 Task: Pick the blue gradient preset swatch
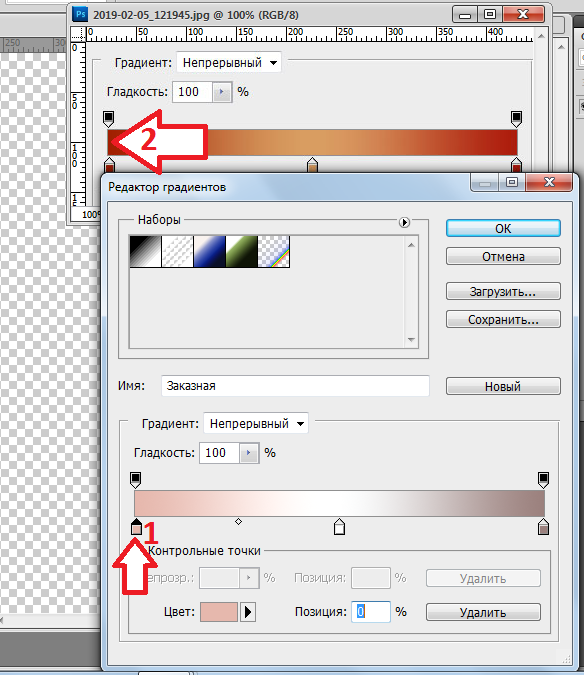[210, 251]
